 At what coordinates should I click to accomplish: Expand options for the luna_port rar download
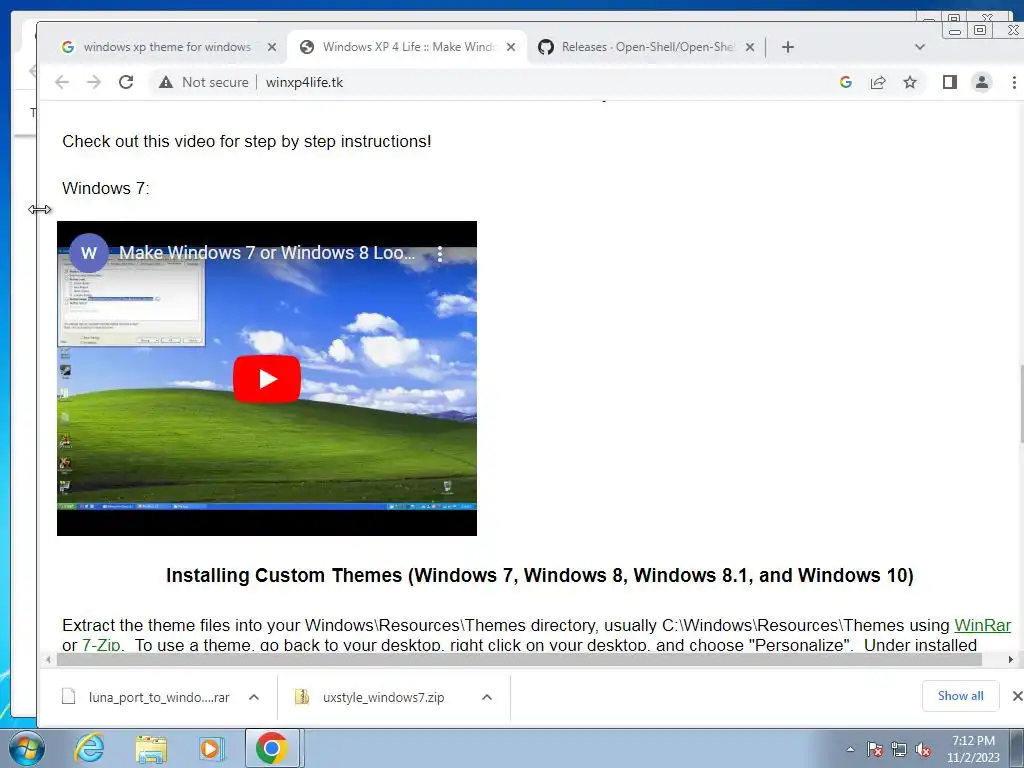point(254,697)
